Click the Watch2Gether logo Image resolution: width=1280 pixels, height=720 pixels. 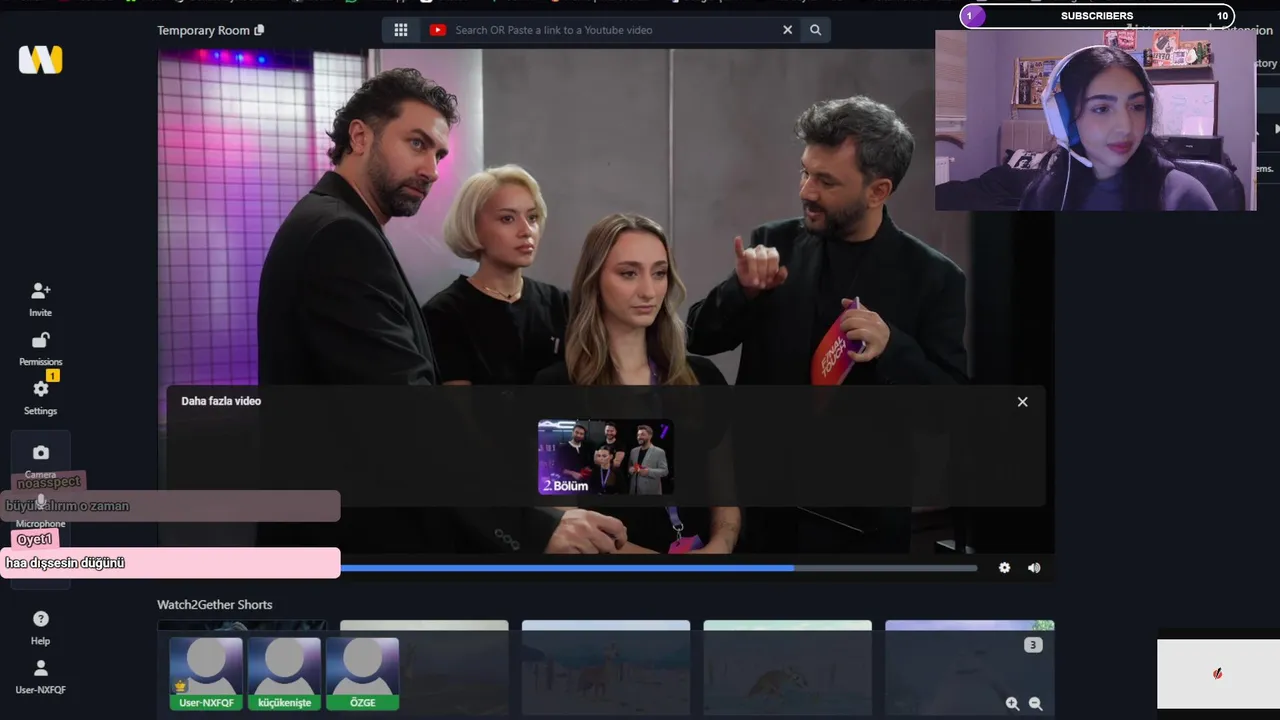coord(40,60)
